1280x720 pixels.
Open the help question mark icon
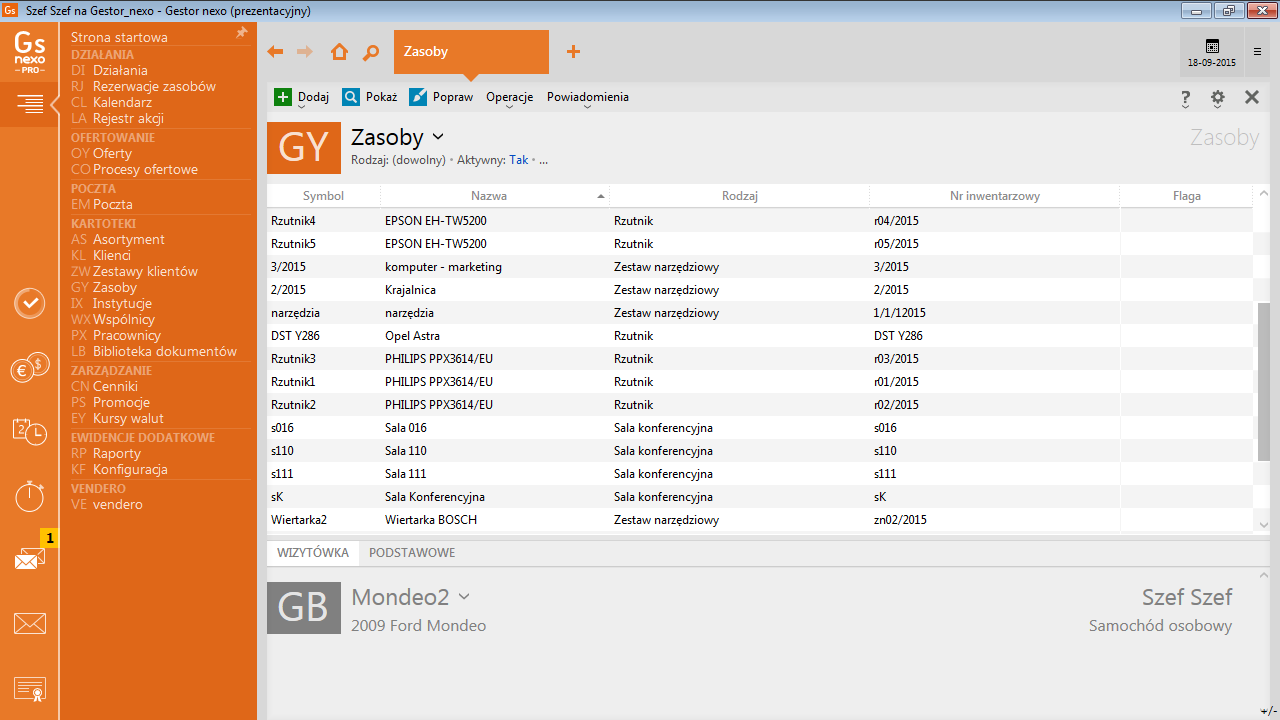click(x=1186, y=98)
